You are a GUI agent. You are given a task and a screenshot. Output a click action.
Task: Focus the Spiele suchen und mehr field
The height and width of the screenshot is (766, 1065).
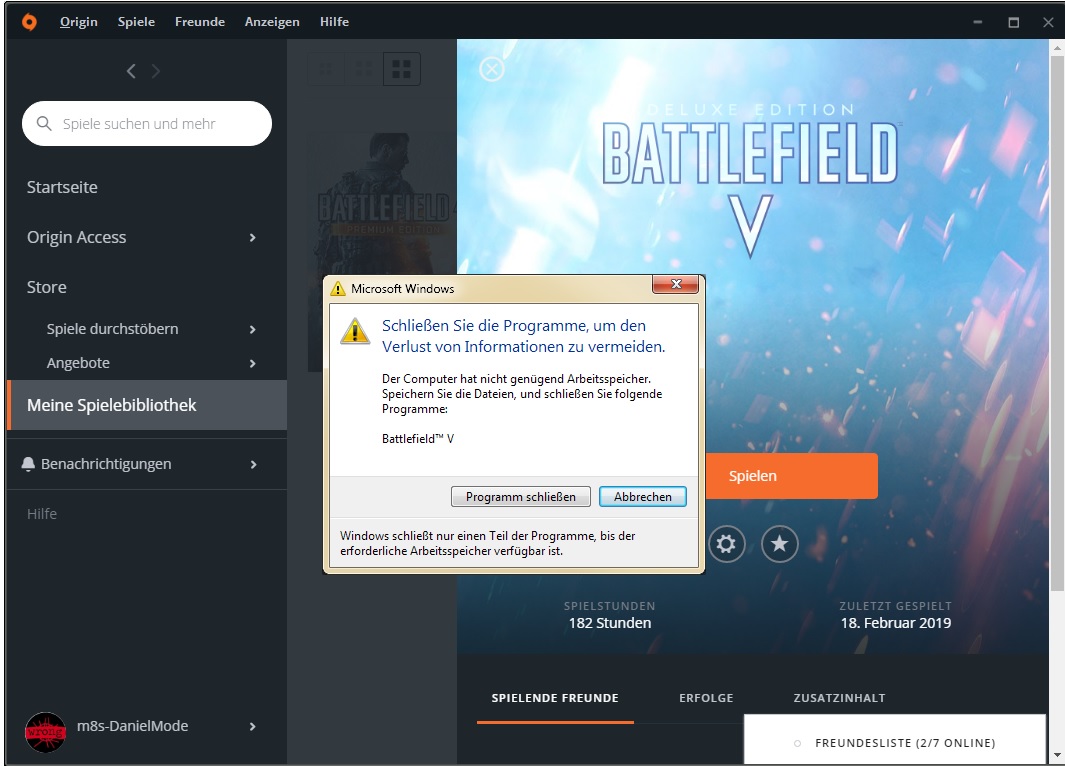[147, 124]
